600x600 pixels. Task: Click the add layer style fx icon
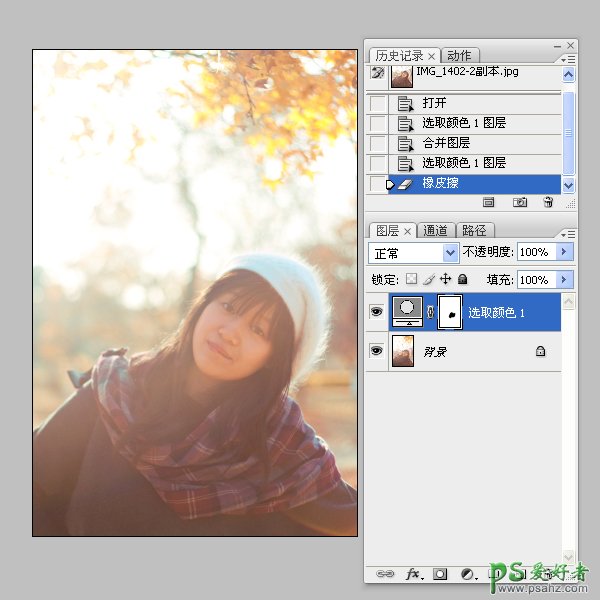point(412,575)
